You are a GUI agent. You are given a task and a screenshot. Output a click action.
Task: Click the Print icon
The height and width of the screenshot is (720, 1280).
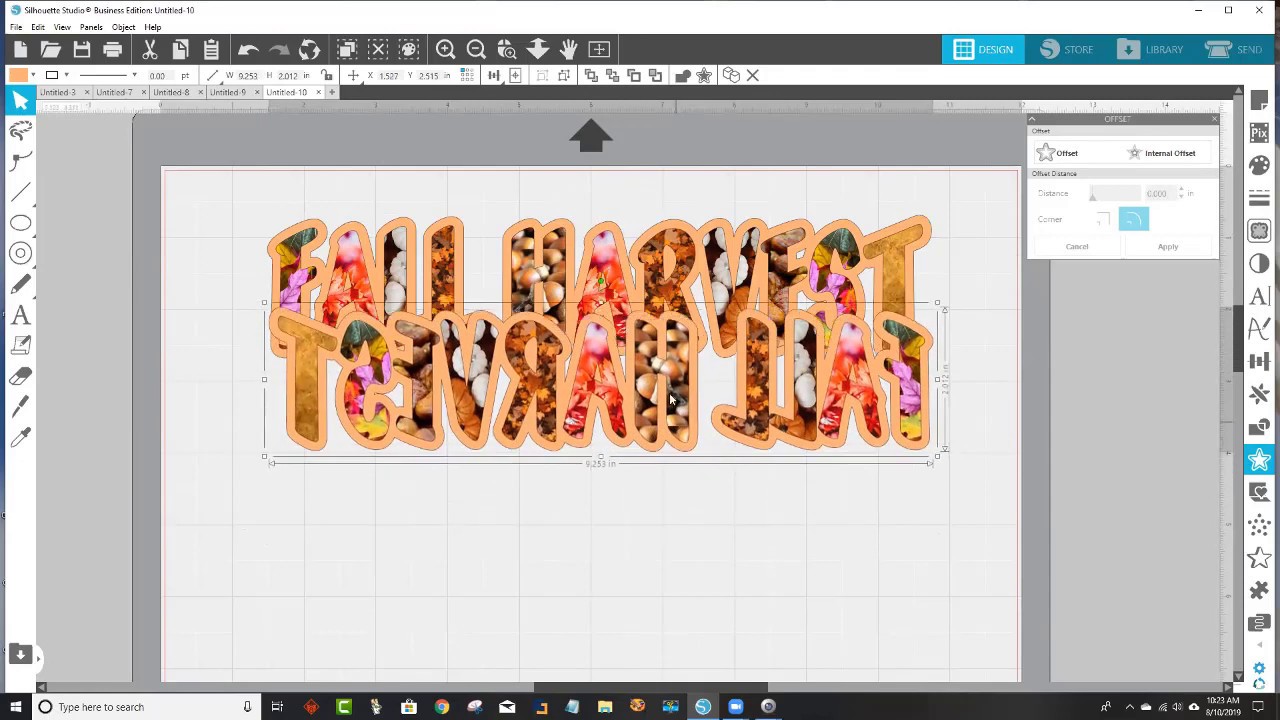[112, 49]
